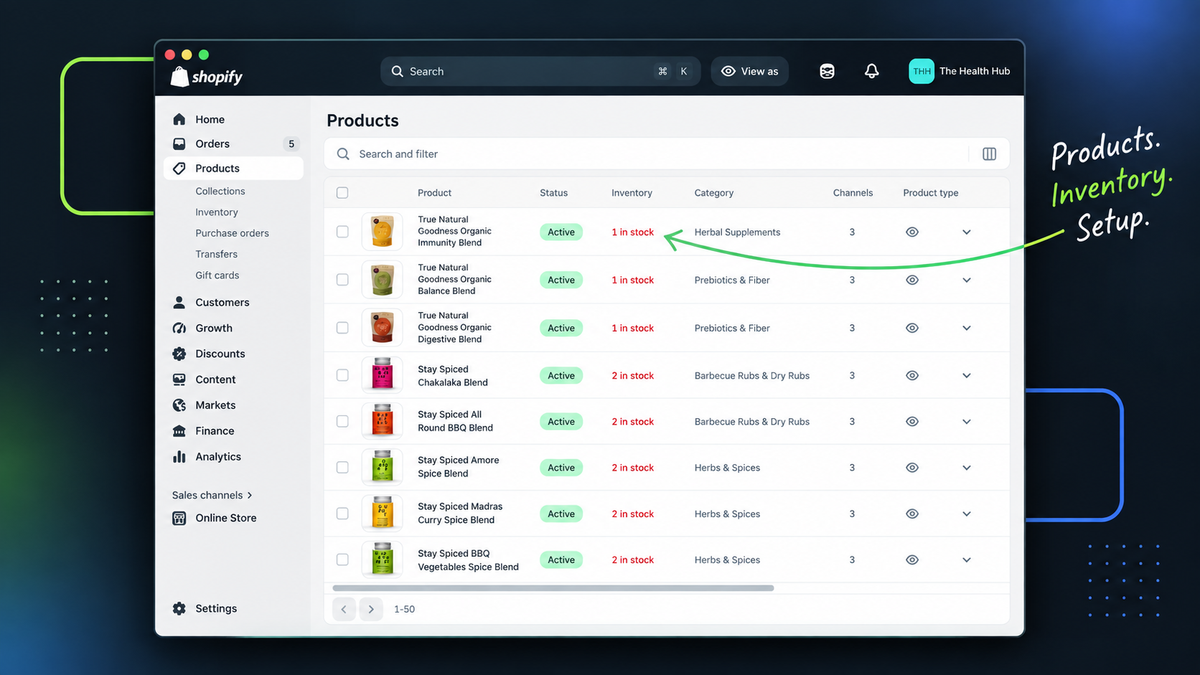Open the Sidekick assistant icon in header
The height and width of the screenshot is (675, 1200).
[x=827, y=71]
